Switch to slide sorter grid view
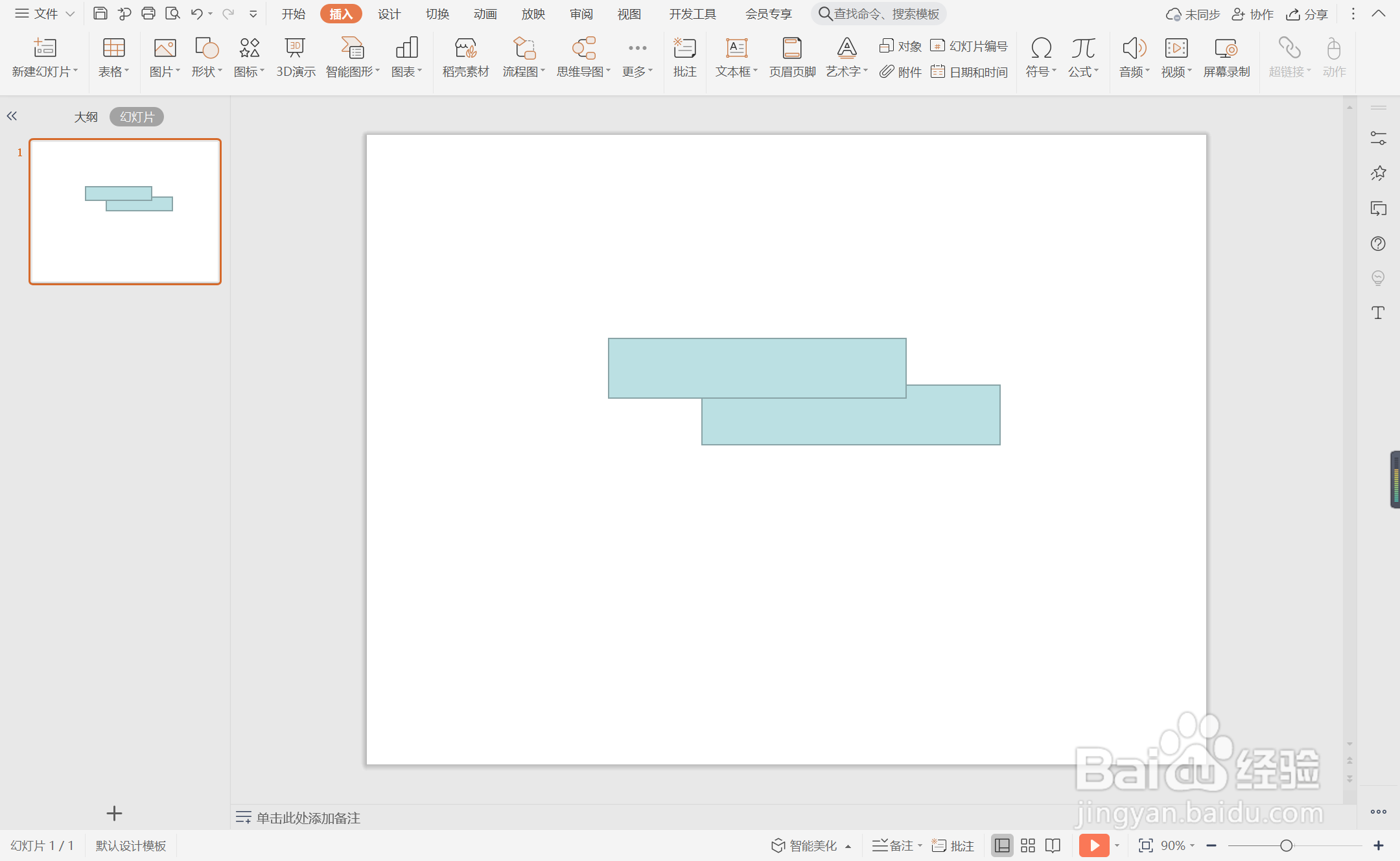The width and height of the screenshot is (1400, 861). click(x=1028, y=845)
